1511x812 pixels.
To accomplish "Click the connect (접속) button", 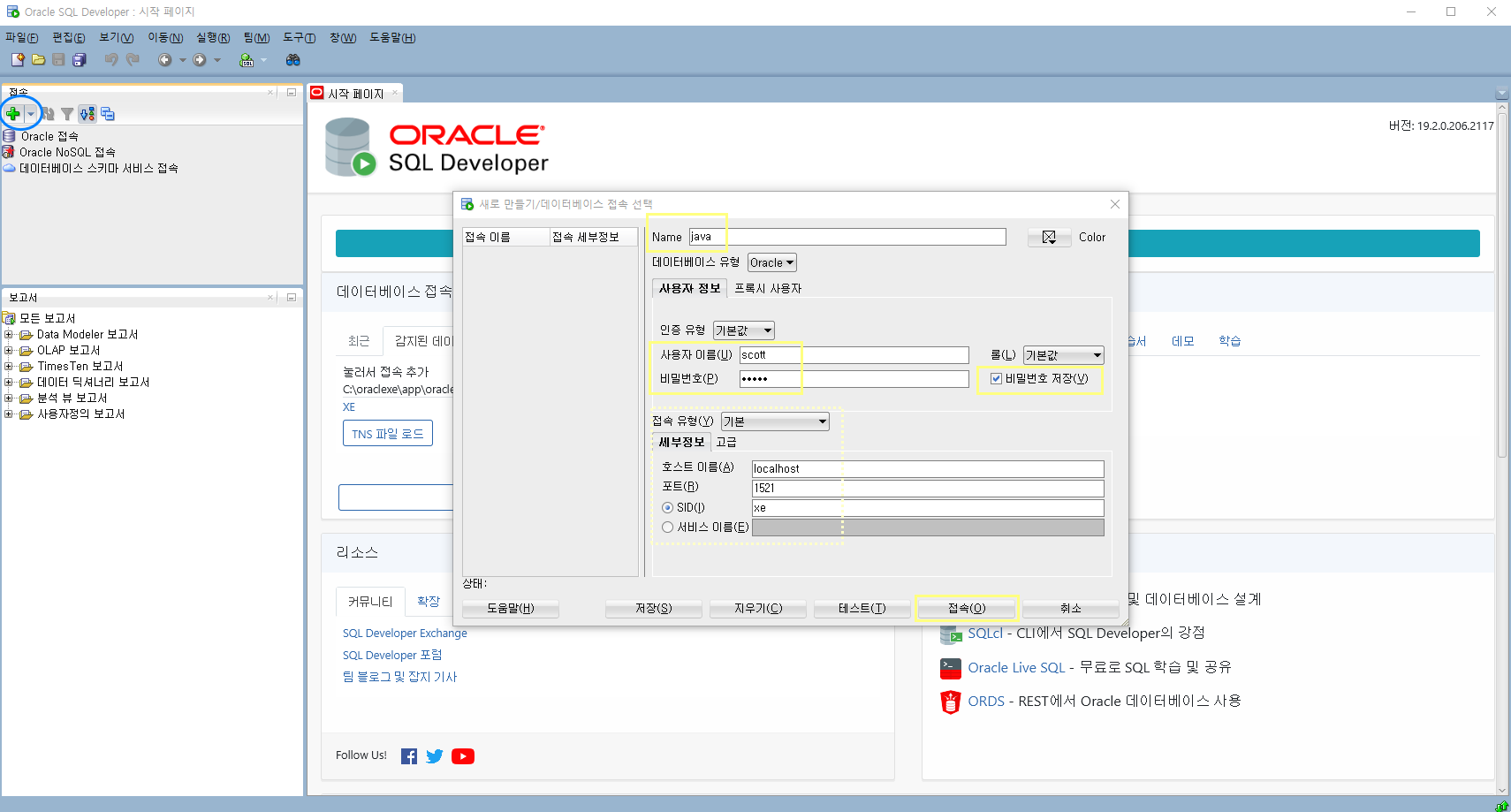I will (967, 608).
